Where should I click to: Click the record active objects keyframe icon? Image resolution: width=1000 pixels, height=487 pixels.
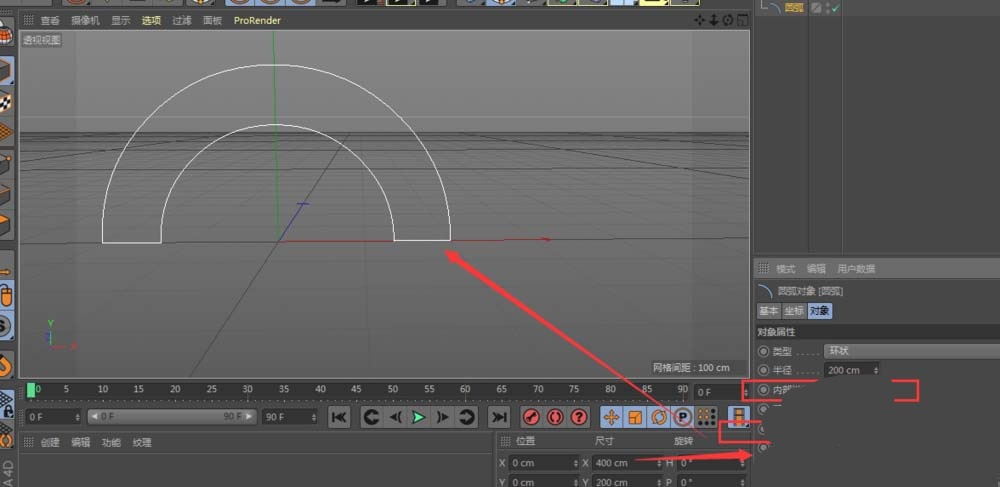pyautogui.click(x=531, y=417)
